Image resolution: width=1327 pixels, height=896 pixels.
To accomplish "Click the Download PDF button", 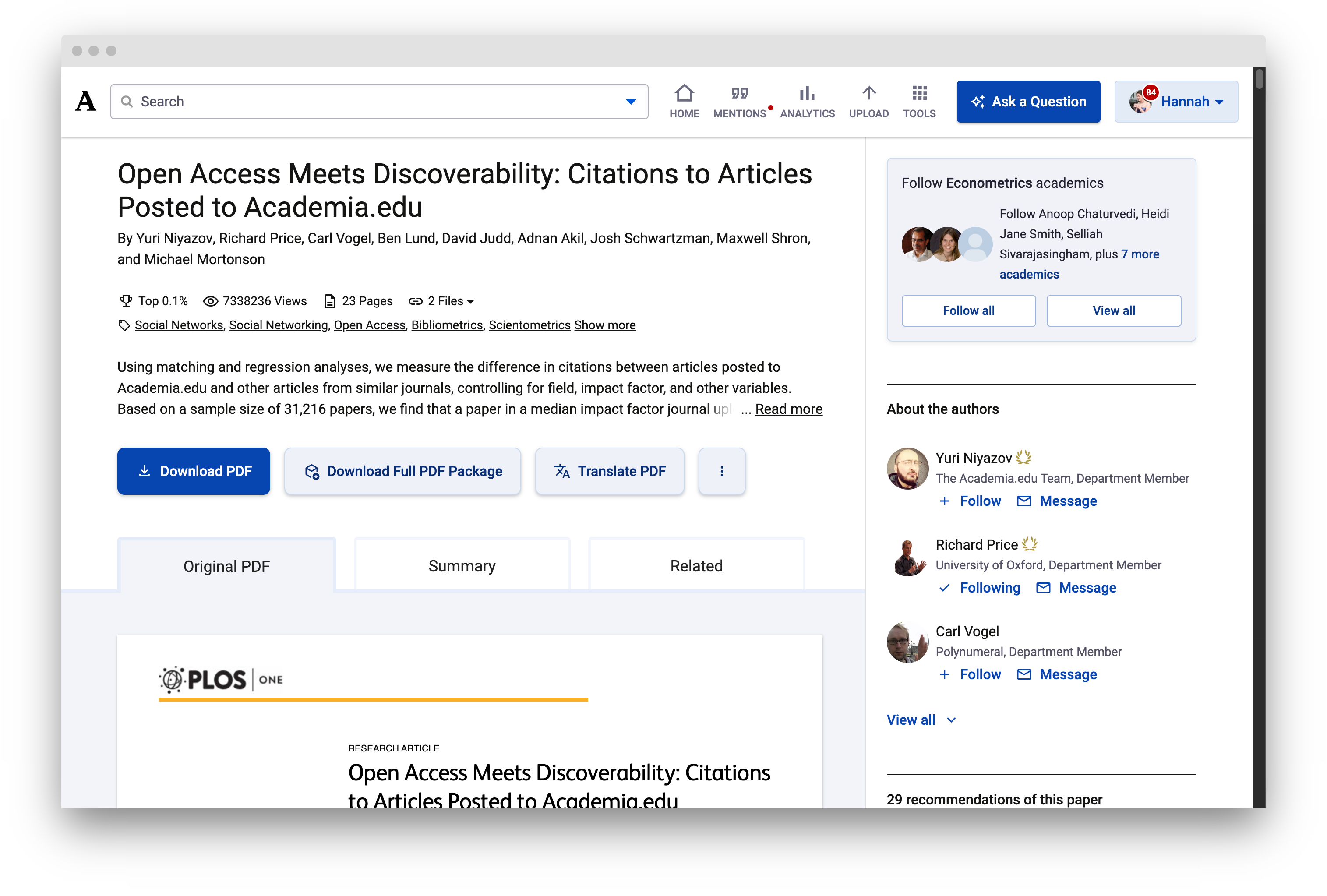I will (194, 471).
